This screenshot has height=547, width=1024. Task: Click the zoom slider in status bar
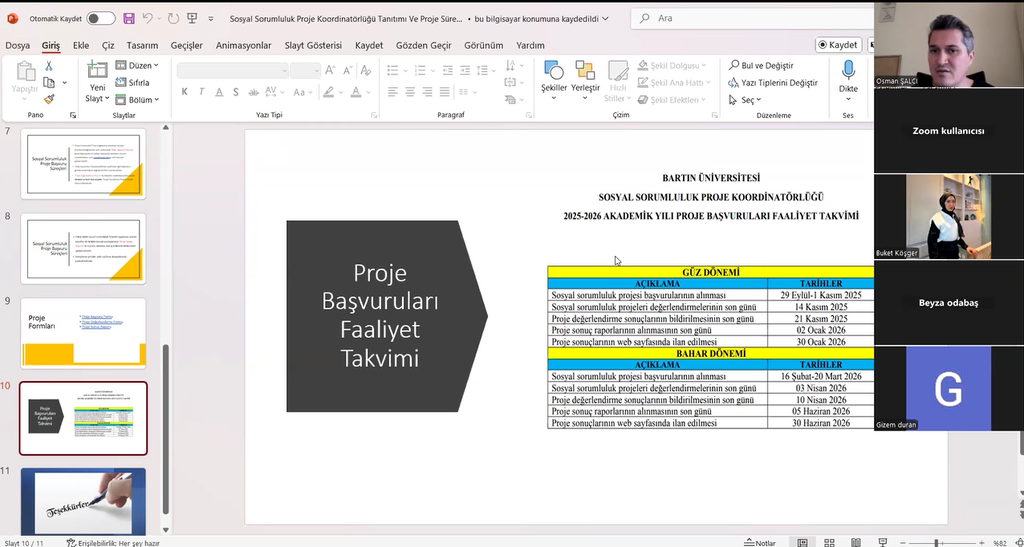click(936, 542)
